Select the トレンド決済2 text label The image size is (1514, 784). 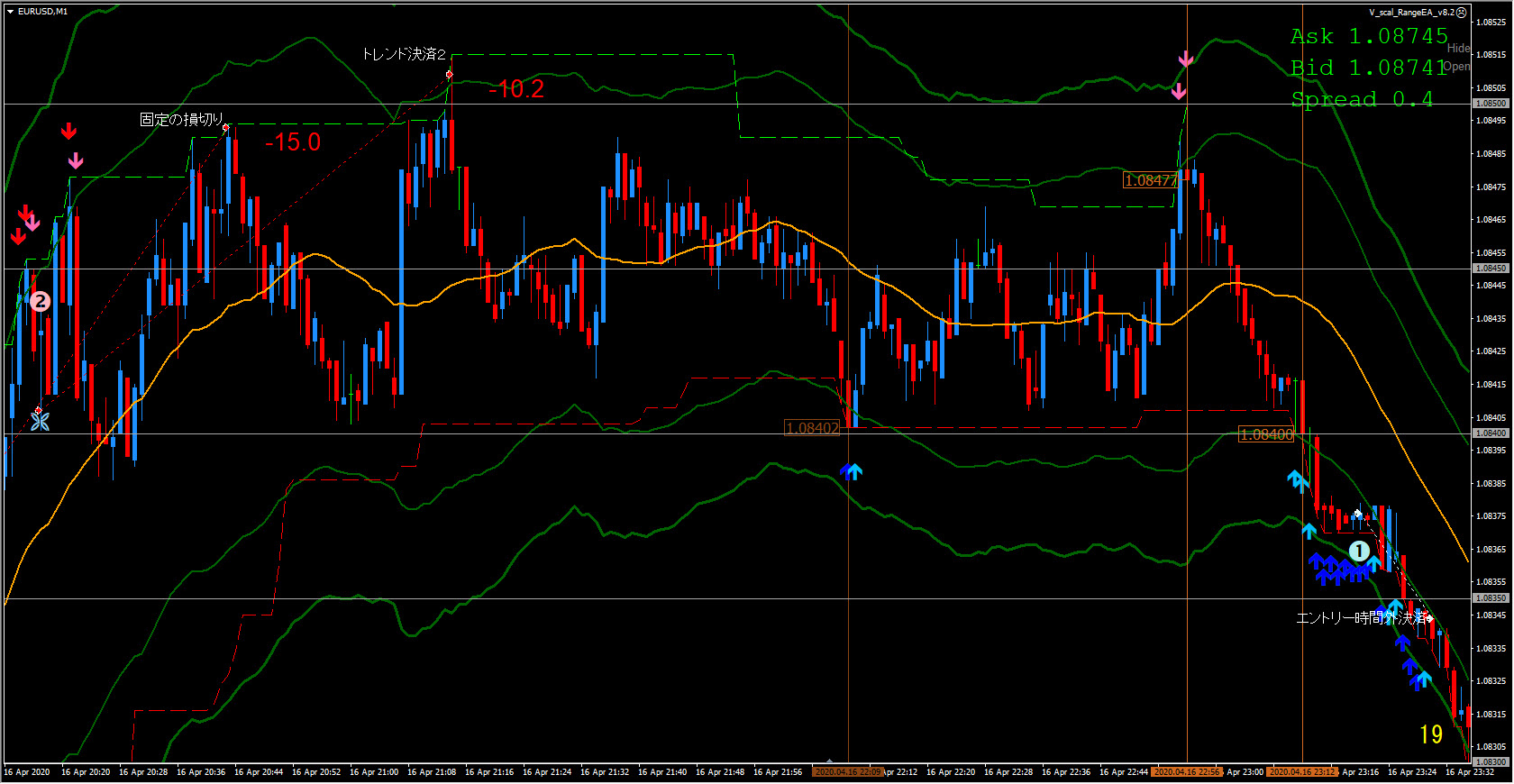(x=404, y=54)
